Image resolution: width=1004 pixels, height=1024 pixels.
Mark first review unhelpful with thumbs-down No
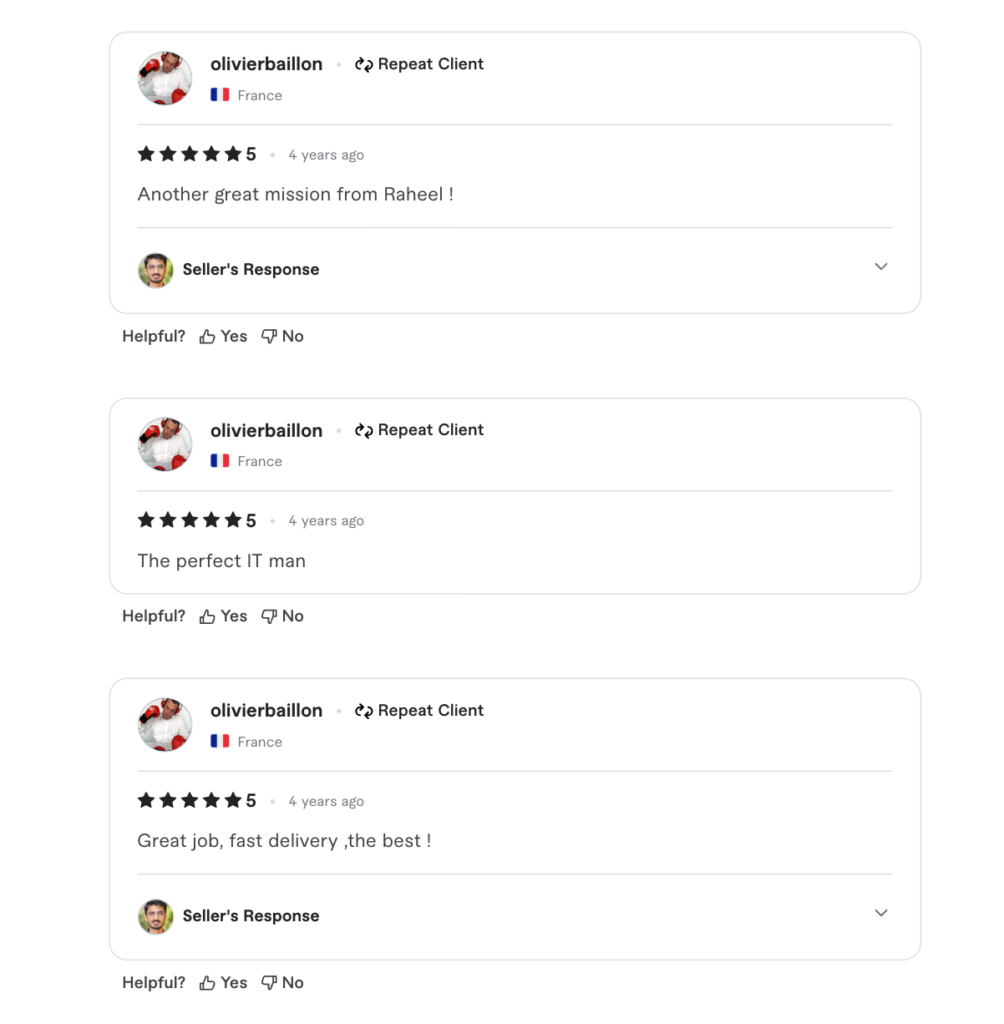click(282, 337)
